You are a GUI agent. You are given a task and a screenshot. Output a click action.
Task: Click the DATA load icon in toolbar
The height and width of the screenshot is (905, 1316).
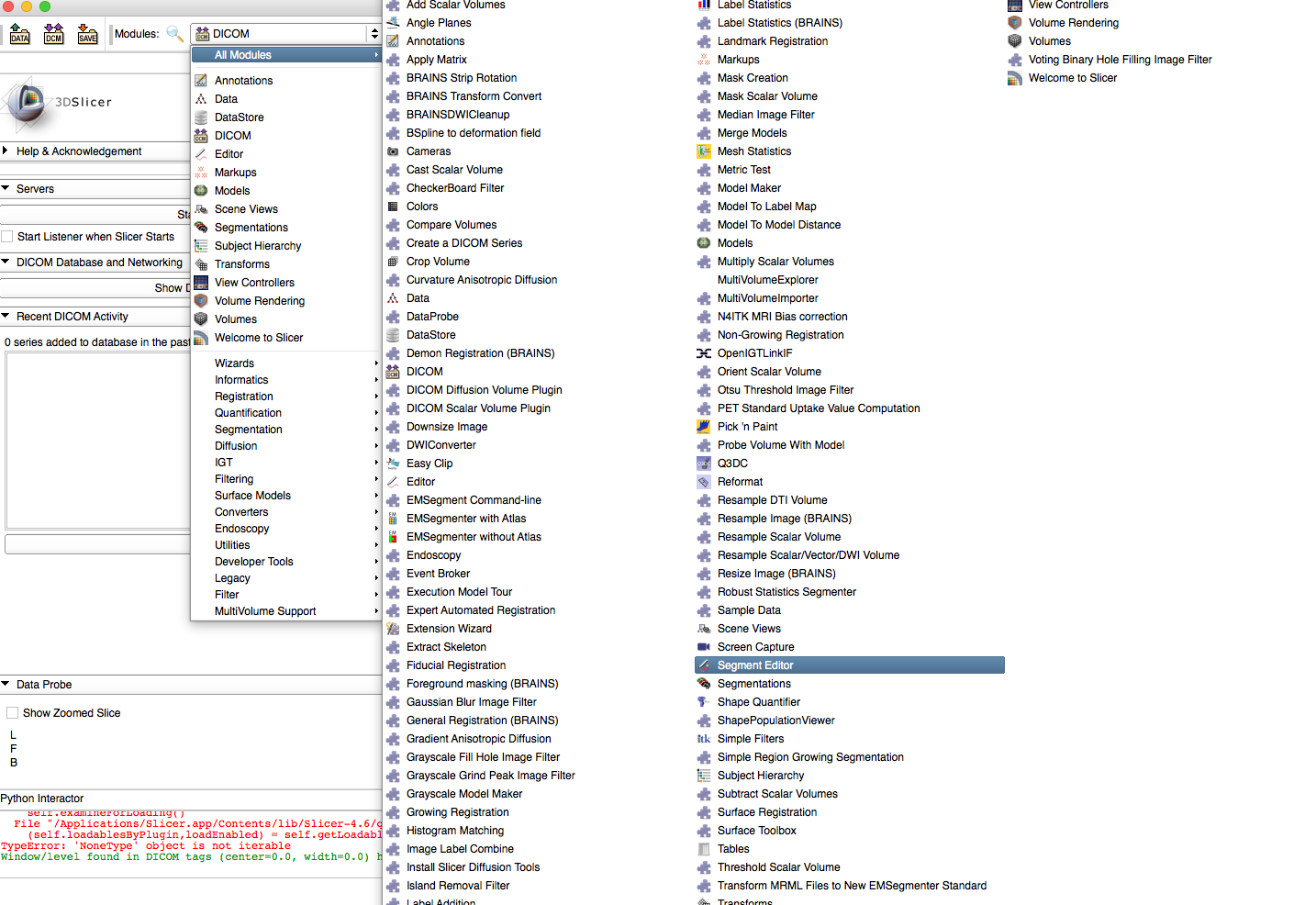pos(19,35)
